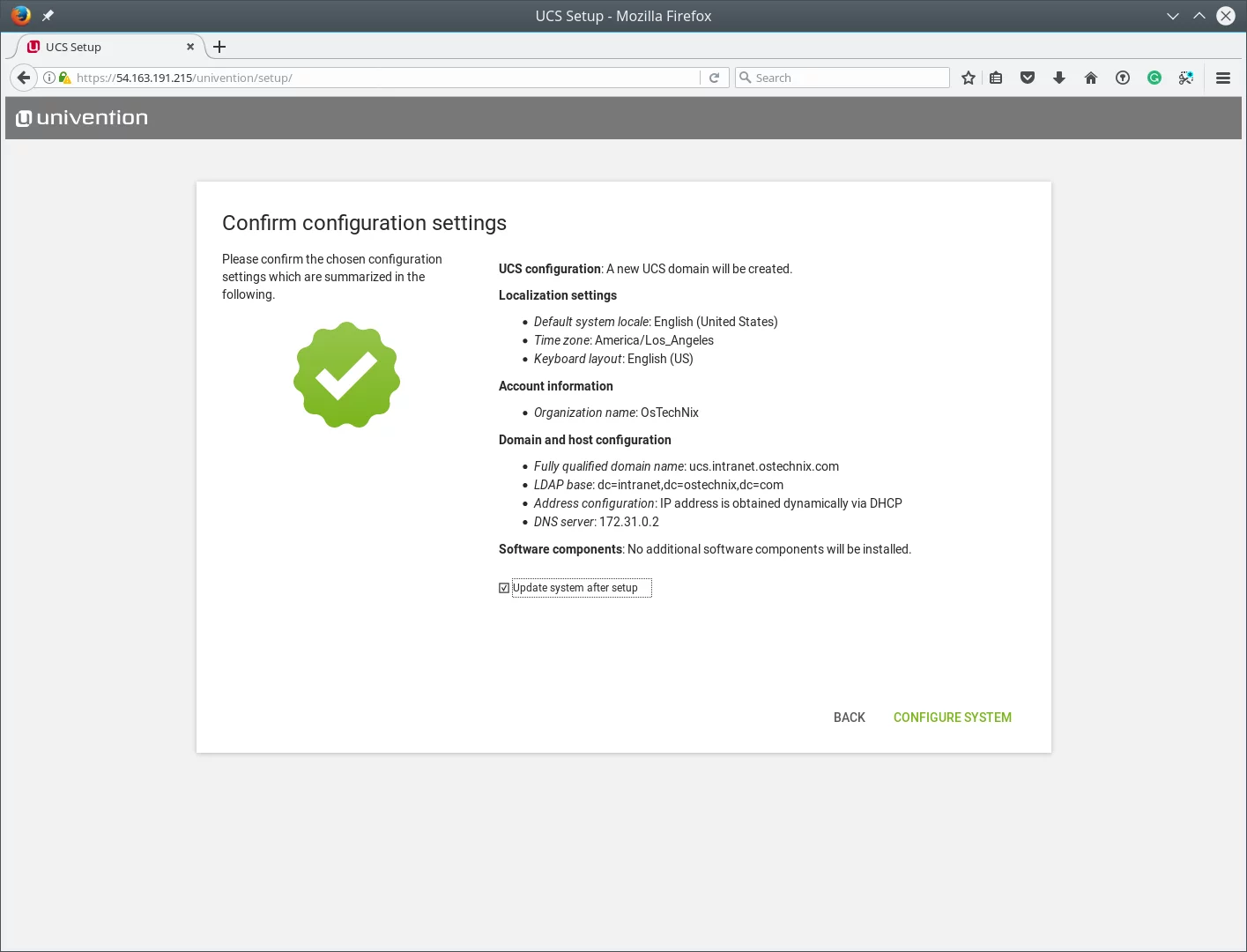
Task: Maximize the Firefox window
Action: 1199,16
